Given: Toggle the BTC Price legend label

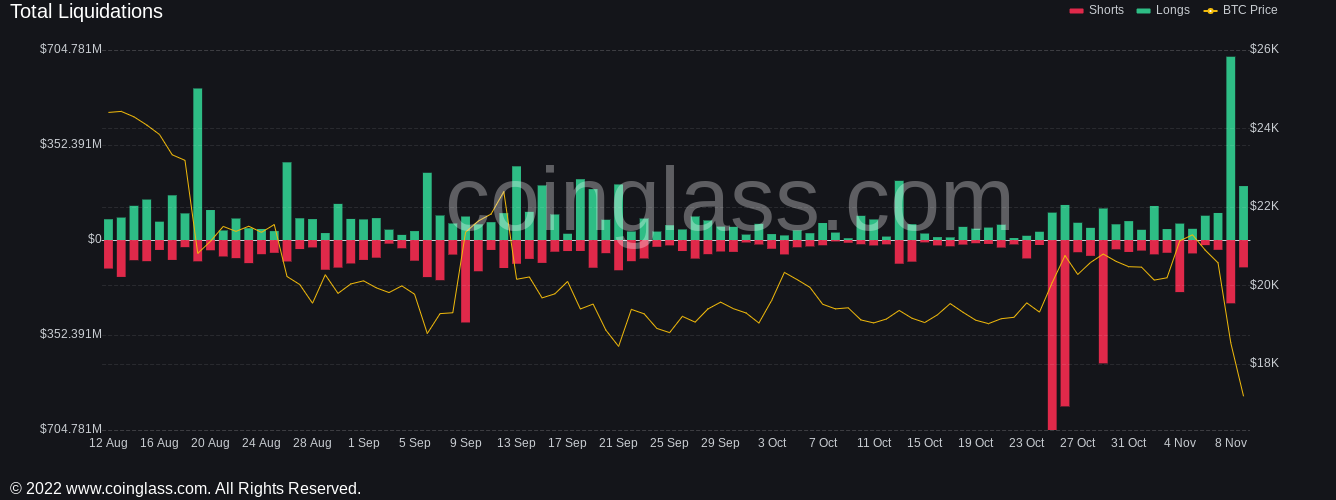Looking at the screenshot, I should tap(1250, 10).
